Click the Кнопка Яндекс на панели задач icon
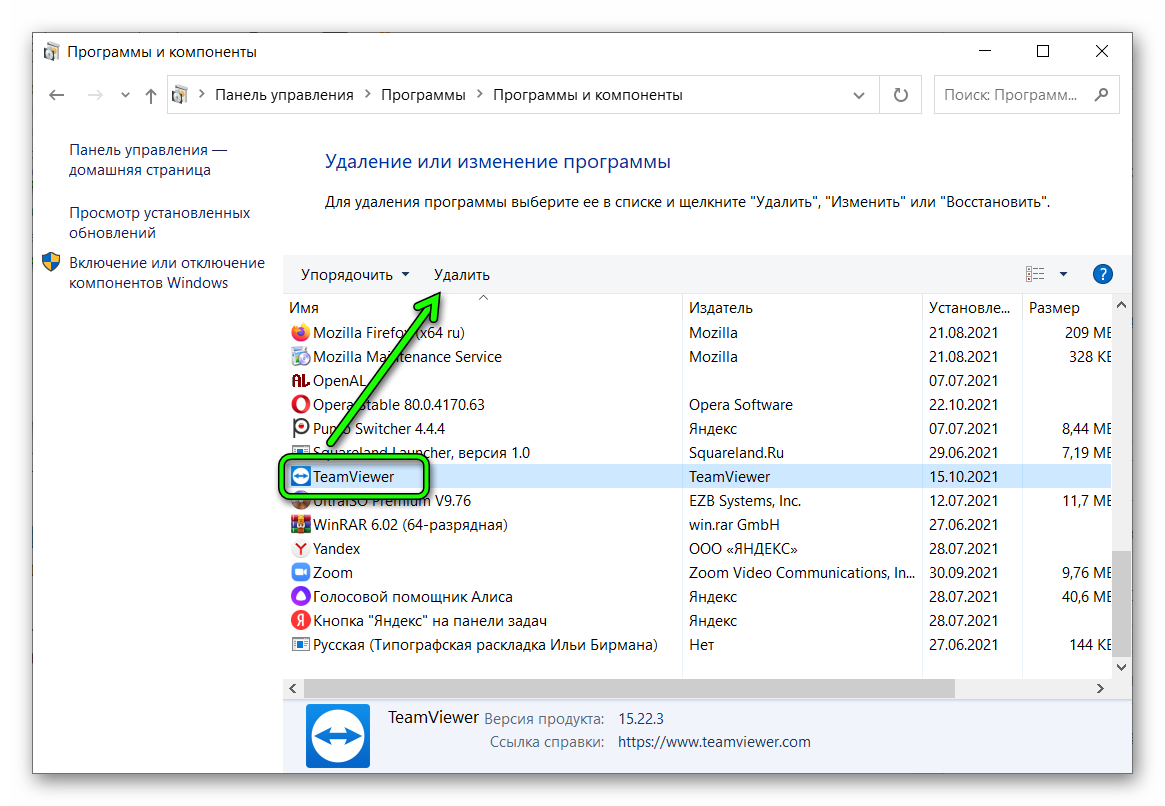The image size is (1165, 806). [x=300, y=620]
